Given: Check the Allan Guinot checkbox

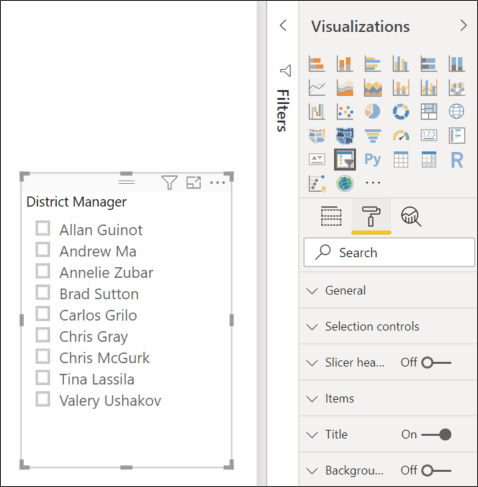Looking at the screenshot, I should [43, 228].
